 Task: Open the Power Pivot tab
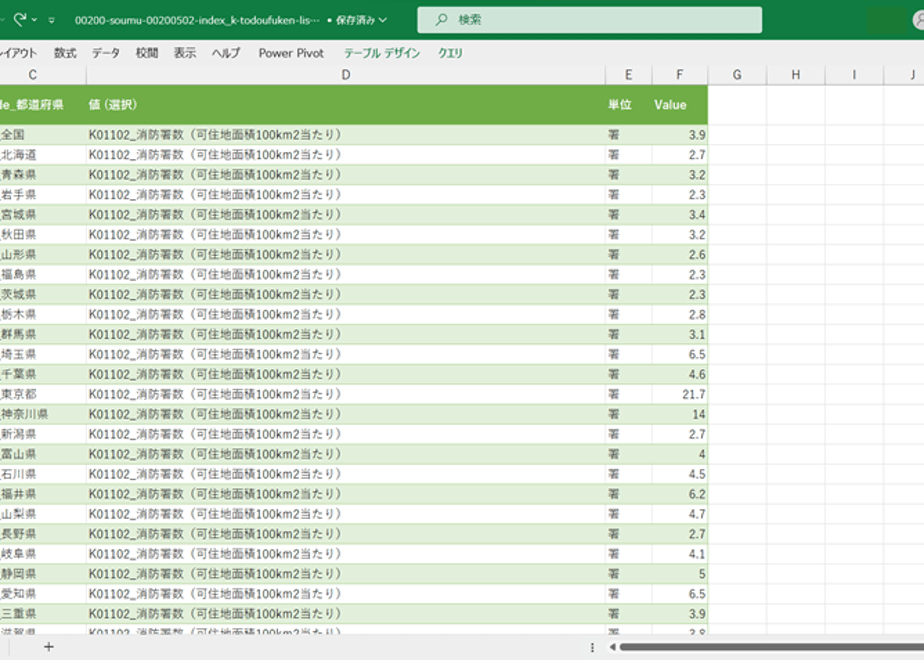[291, 53]
